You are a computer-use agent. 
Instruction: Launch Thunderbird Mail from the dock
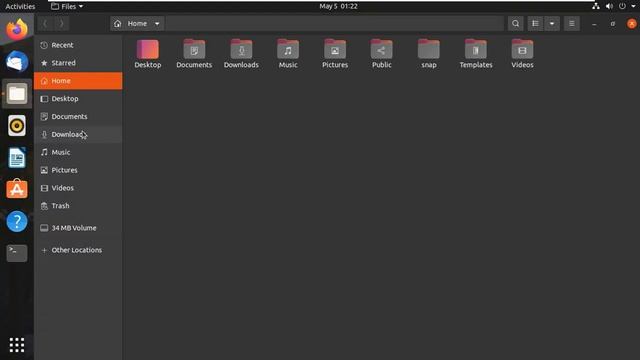tap(17, 62)
